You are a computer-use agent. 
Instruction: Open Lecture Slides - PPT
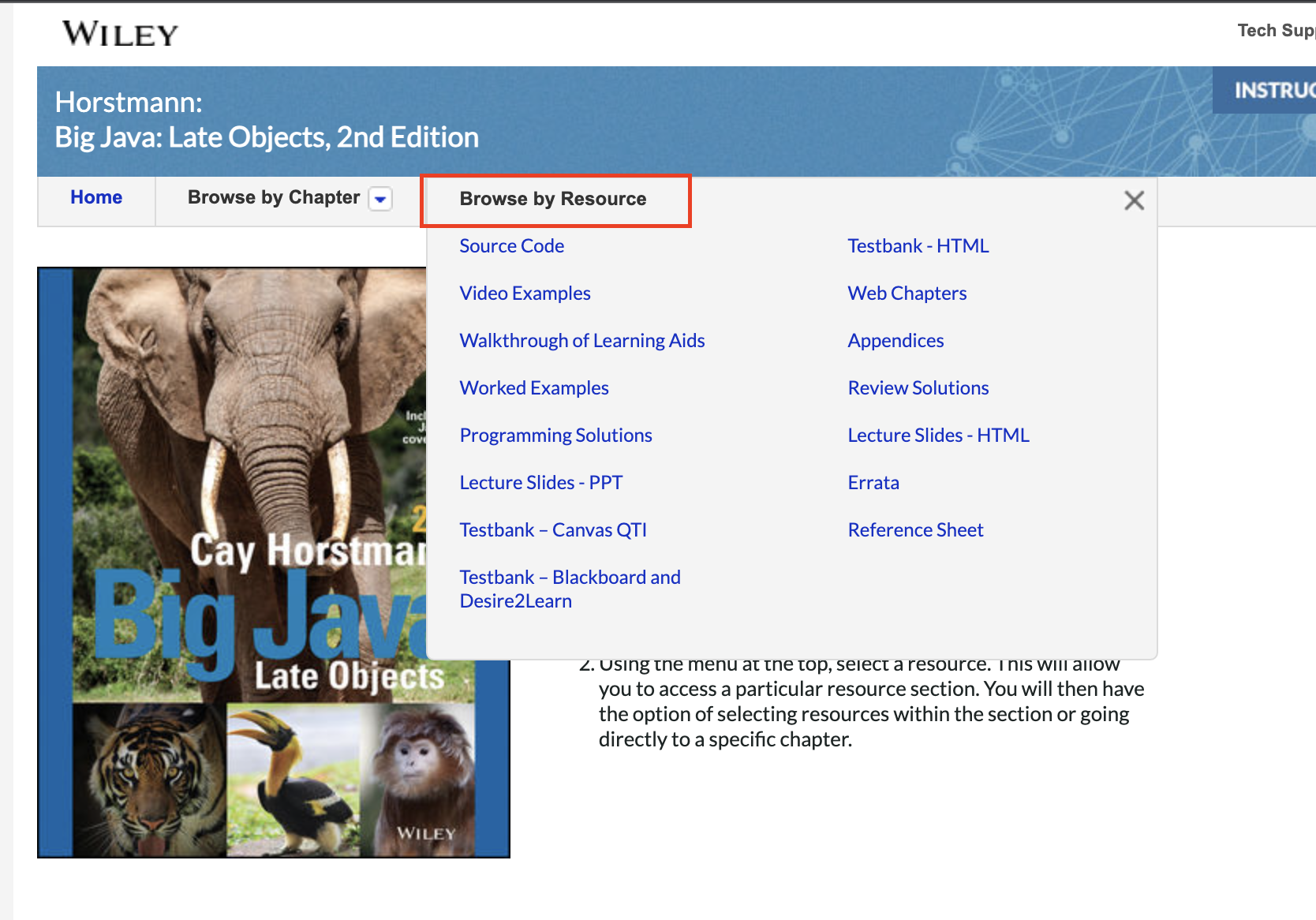(541, 483)
